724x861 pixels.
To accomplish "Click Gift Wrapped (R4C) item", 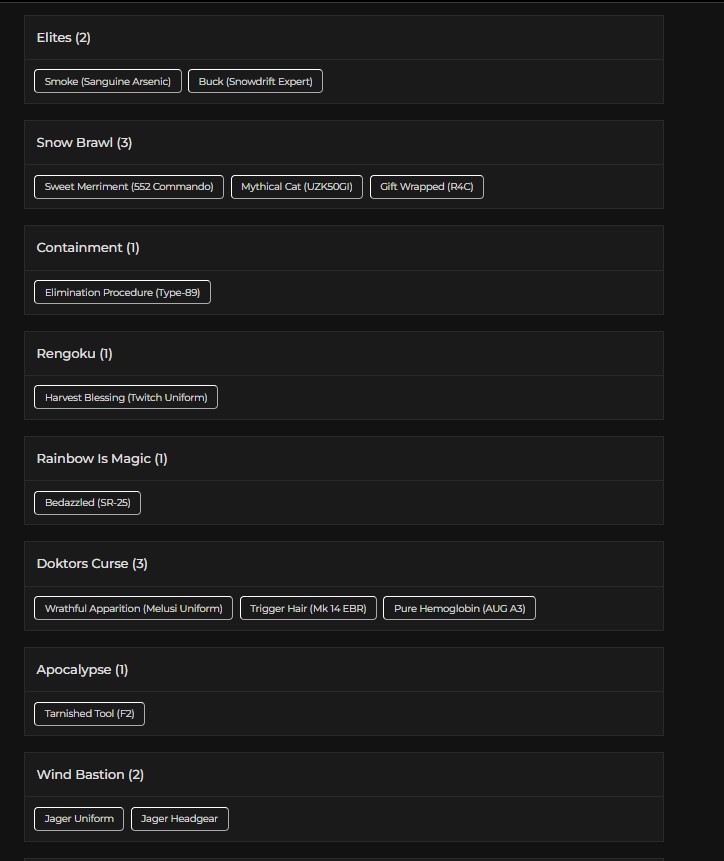I will [x=426, y=187].
